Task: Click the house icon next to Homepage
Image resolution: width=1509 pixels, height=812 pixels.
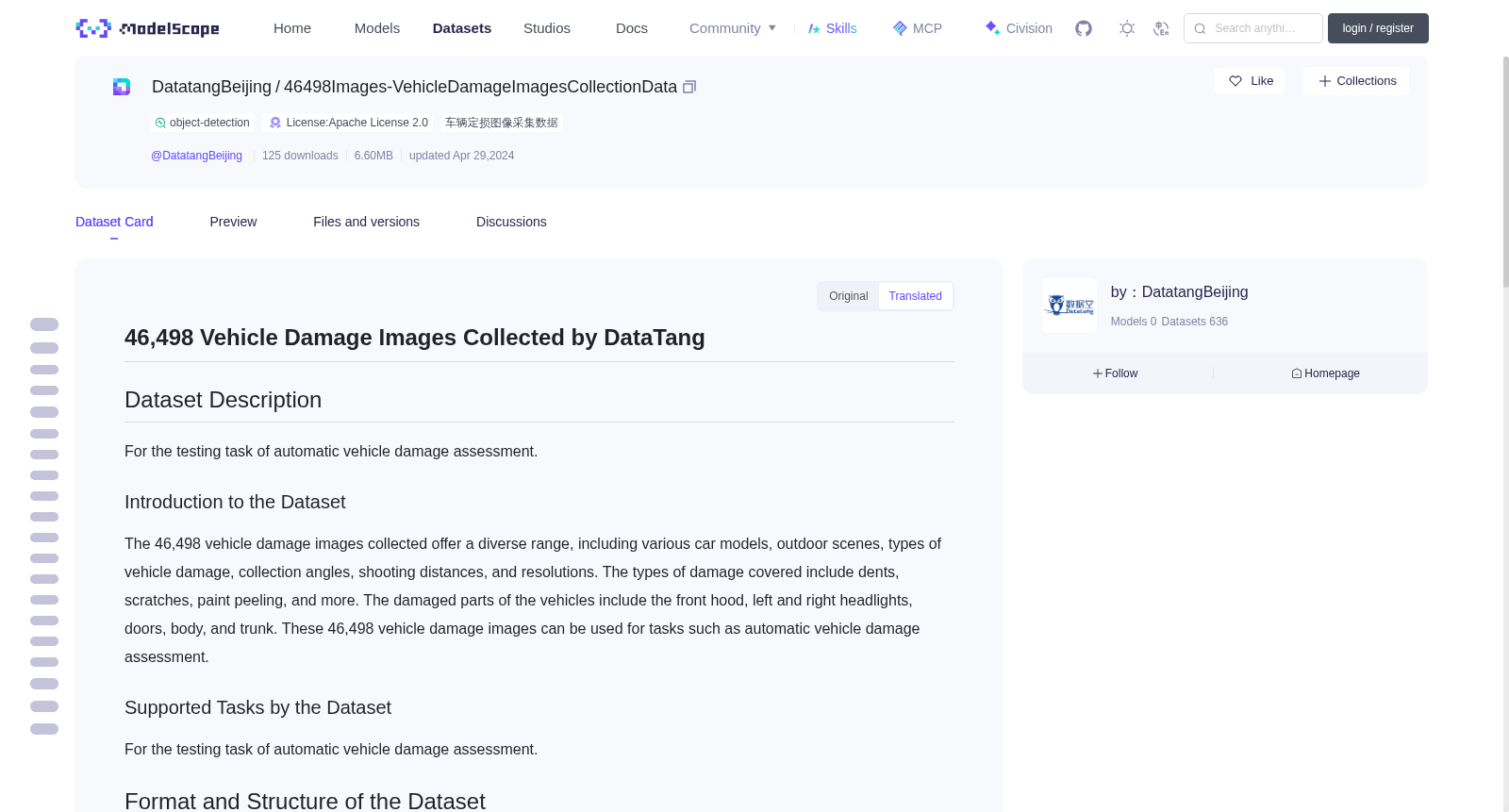Action: (1297, 373)
